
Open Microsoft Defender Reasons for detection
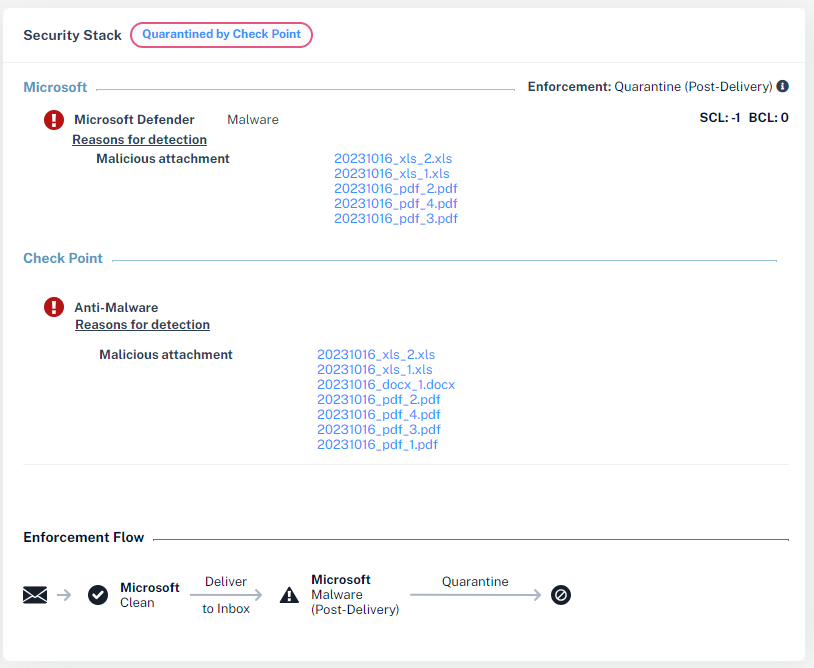click(x=139, y=140)
